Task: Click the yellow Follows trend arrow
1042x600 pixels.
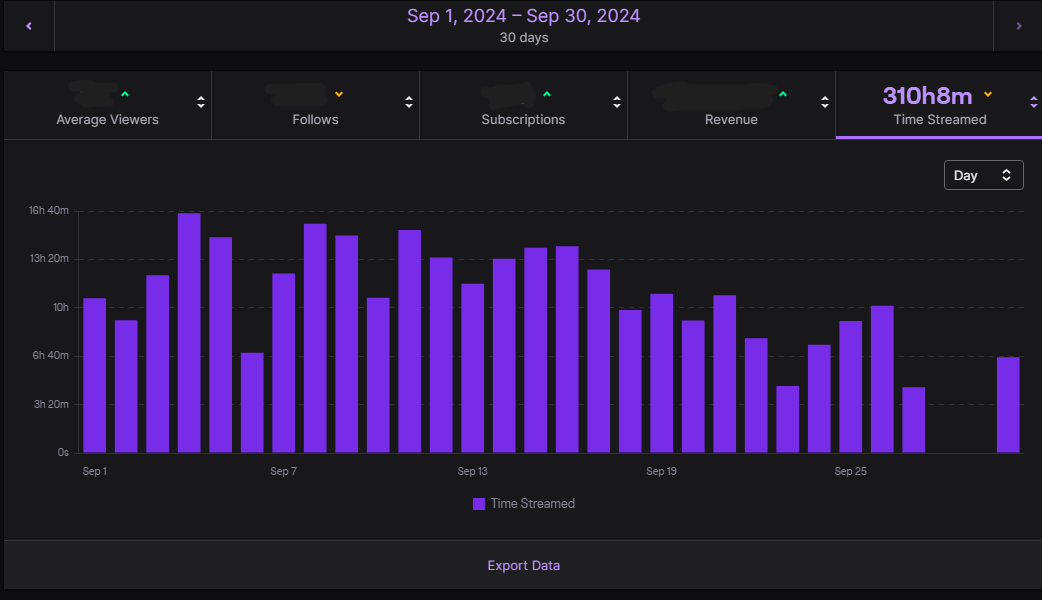Action: point(339,94)
